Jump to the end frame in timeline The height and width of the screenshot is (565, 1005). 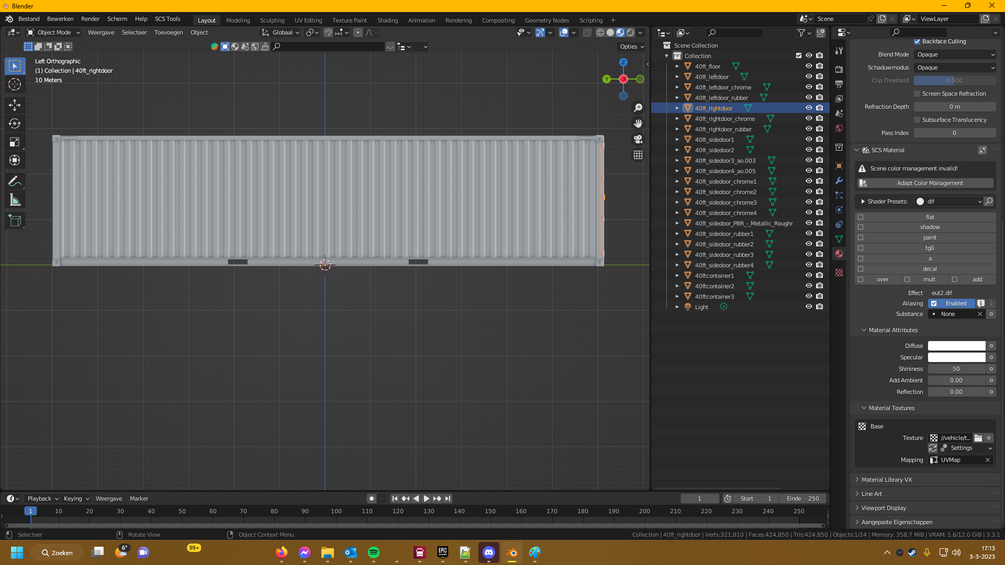click(448, 498)
